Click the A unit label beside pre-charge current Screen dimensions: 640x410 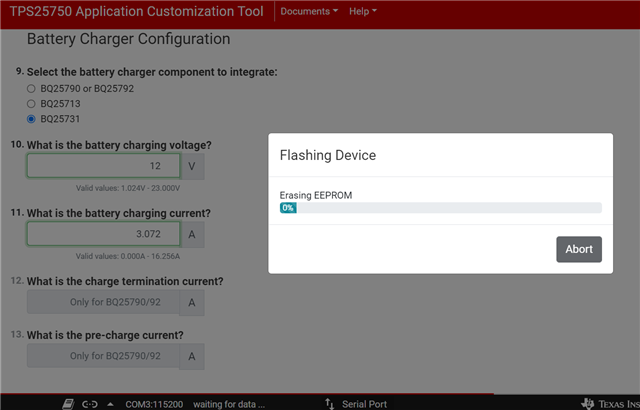pos(192,357)
